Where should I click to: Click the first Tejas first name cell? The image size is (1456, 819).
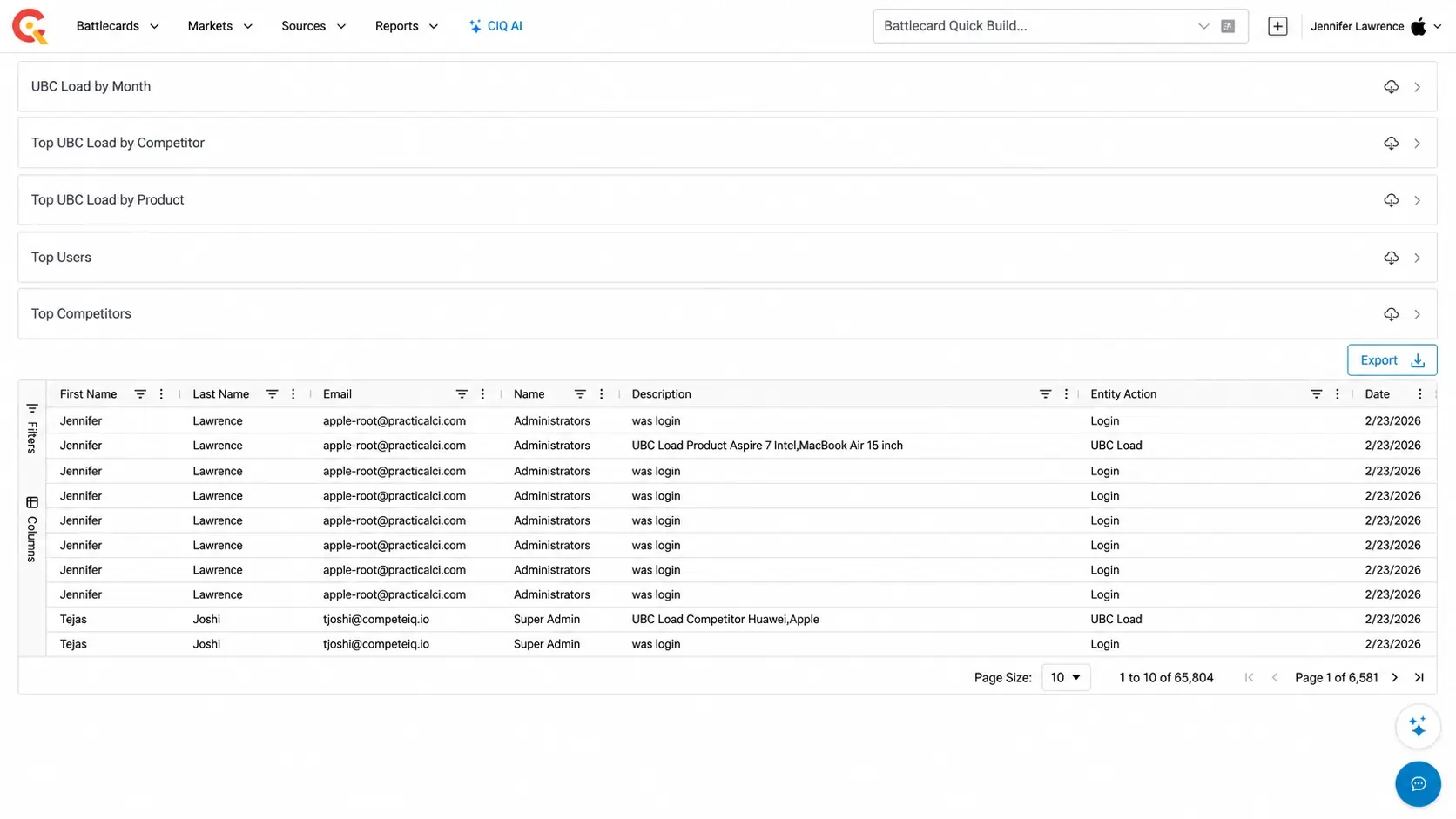[x=73, y=620]
